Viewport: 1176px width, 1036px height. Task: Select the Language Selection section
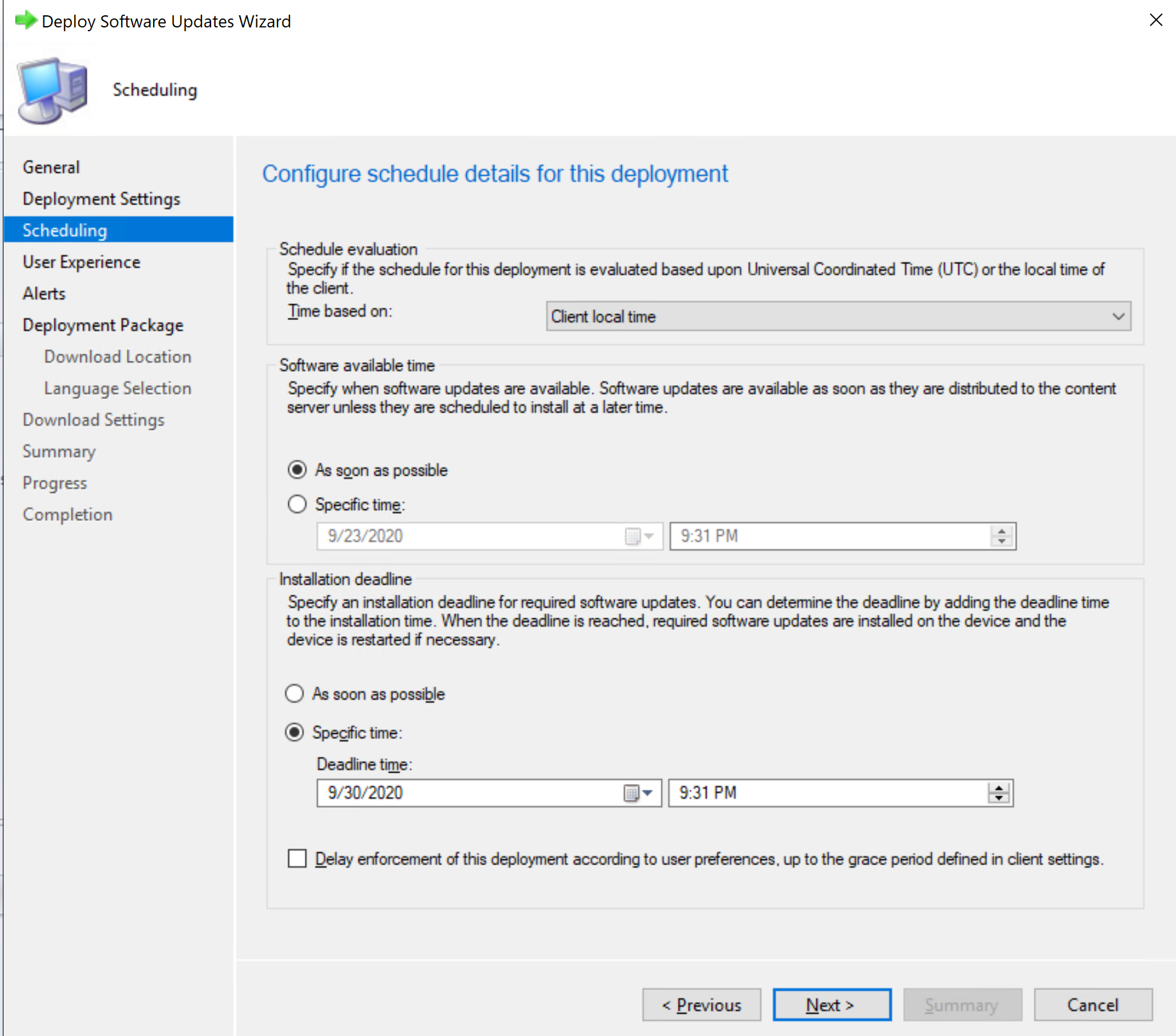(117, 388)
